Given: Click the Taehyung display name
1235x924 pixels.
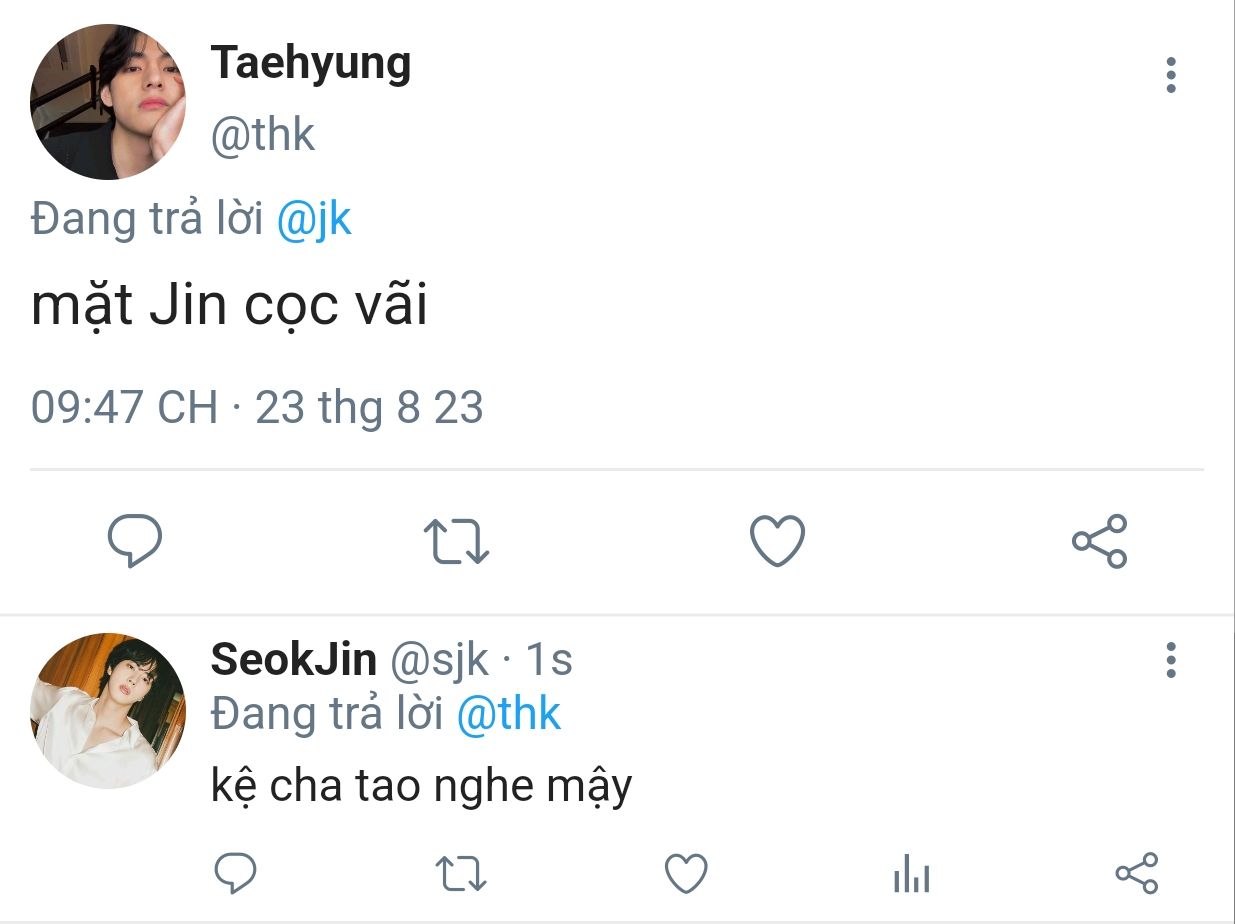Looking at the screenshot, I should point(310,64).
